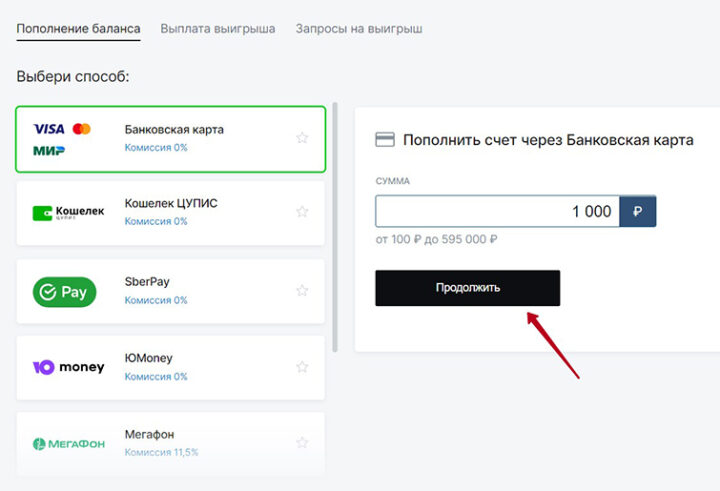720x491 pixels.
Task: Click the green SberPay logo
Action: pyautogui.click(x=65, y=292)
